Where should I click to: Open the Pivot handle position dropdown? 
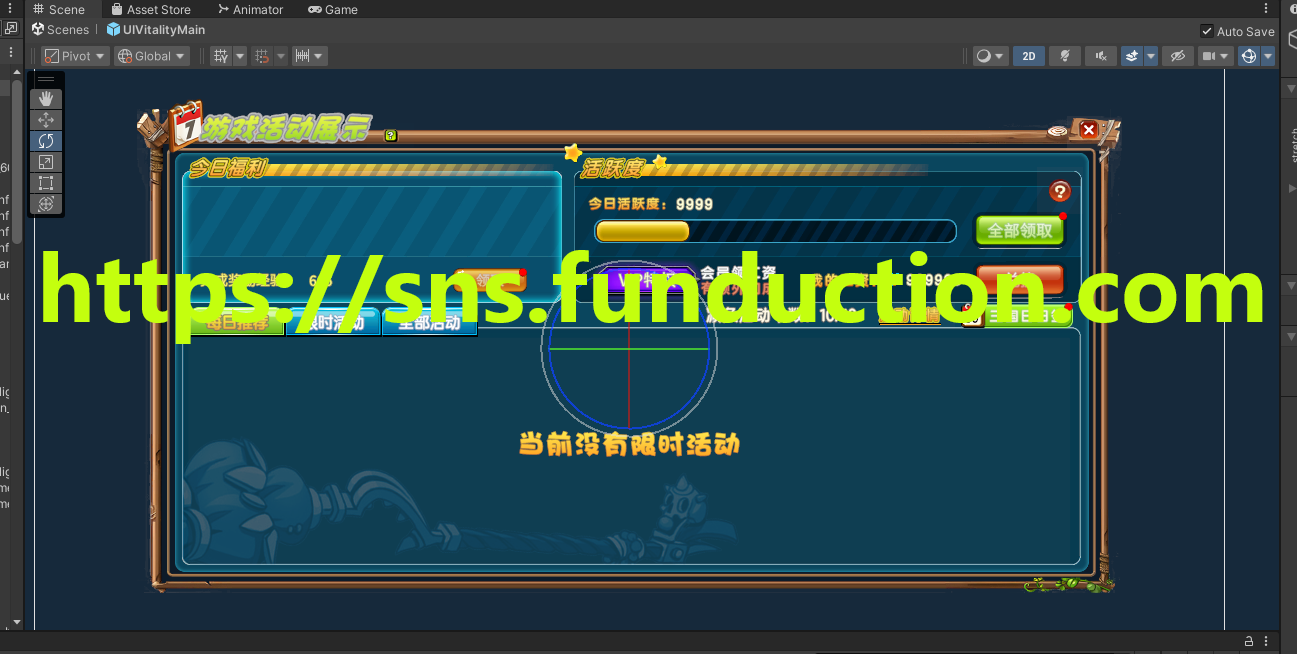[74, 56]
